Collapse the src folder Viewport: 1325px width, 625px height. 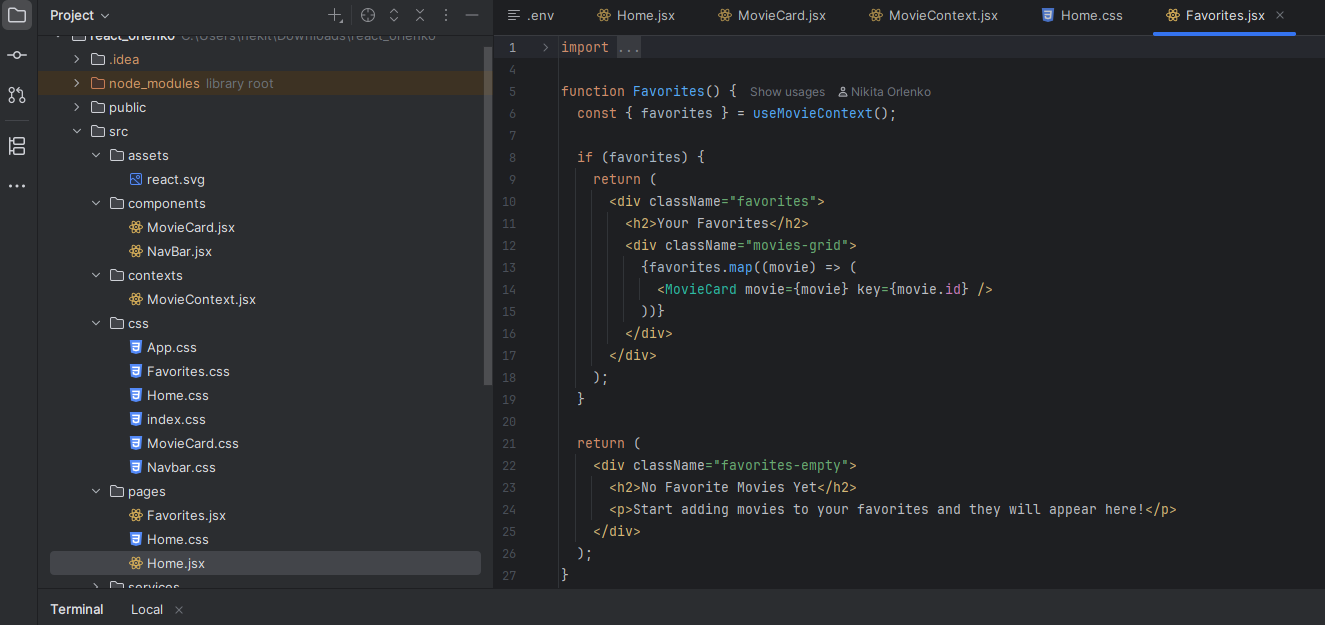77,131
